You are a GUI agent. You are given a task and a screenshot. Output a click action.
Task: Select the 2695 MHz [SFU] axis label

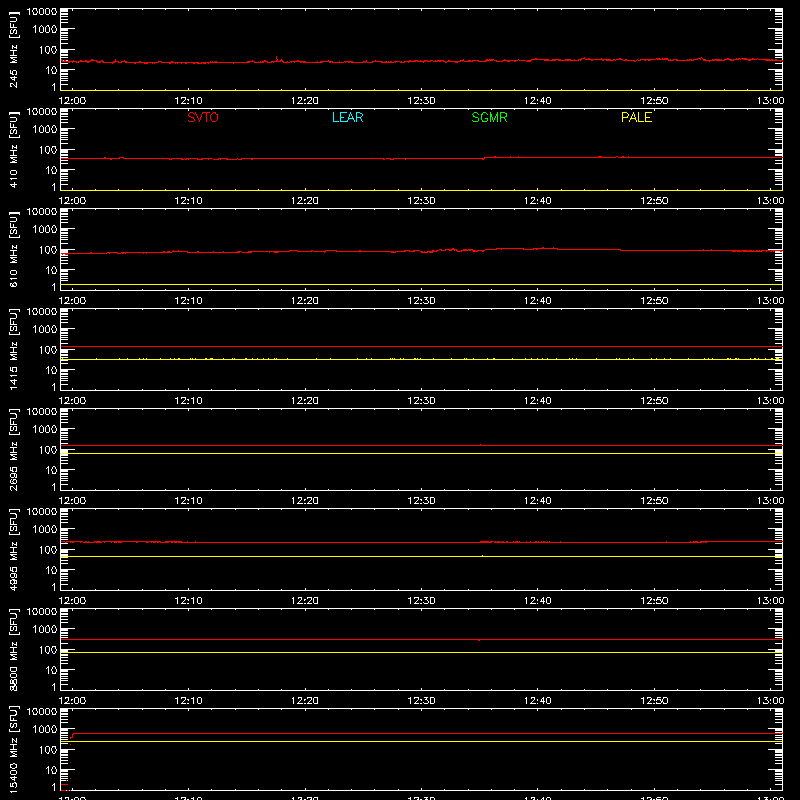[x=13, y=449]
